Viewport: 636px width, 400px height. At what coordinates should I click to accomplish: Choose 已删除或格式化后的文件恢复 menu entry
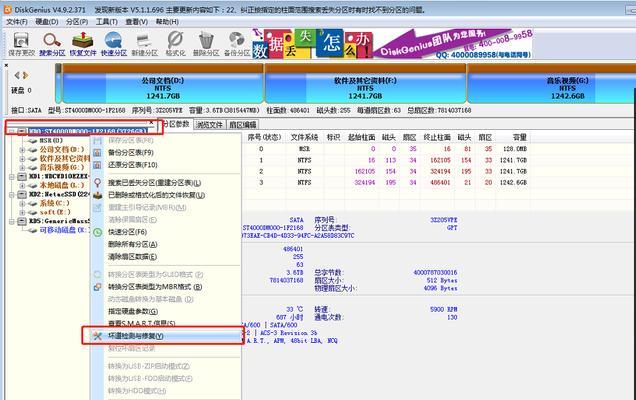157,195
